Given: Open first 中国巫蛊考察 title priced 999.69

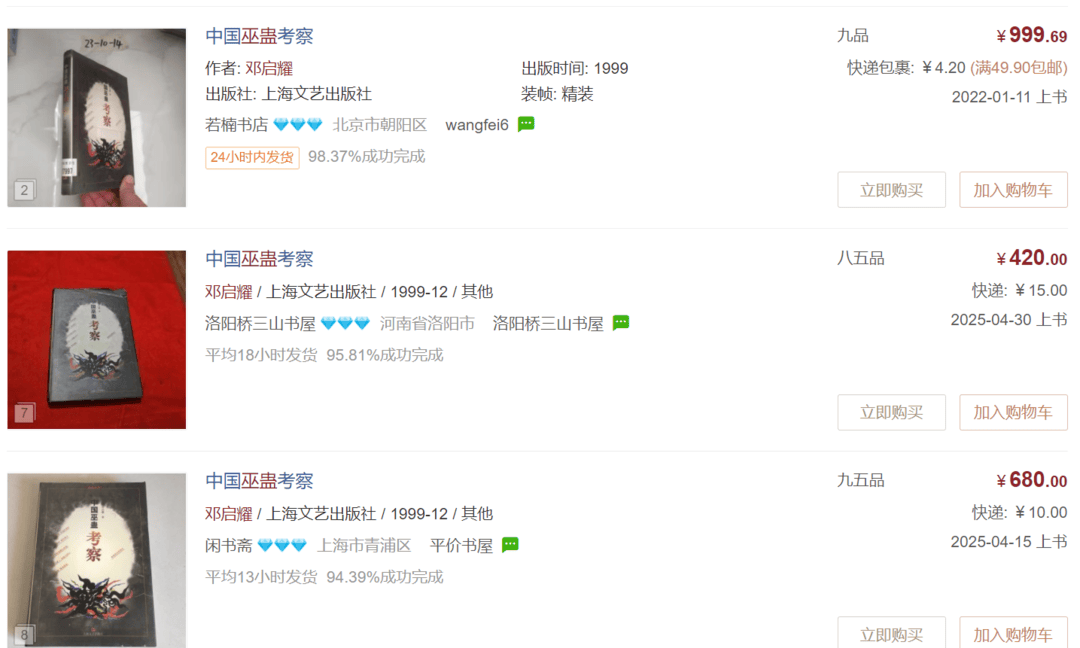Looking at the screenshot, I should point(259,36).
